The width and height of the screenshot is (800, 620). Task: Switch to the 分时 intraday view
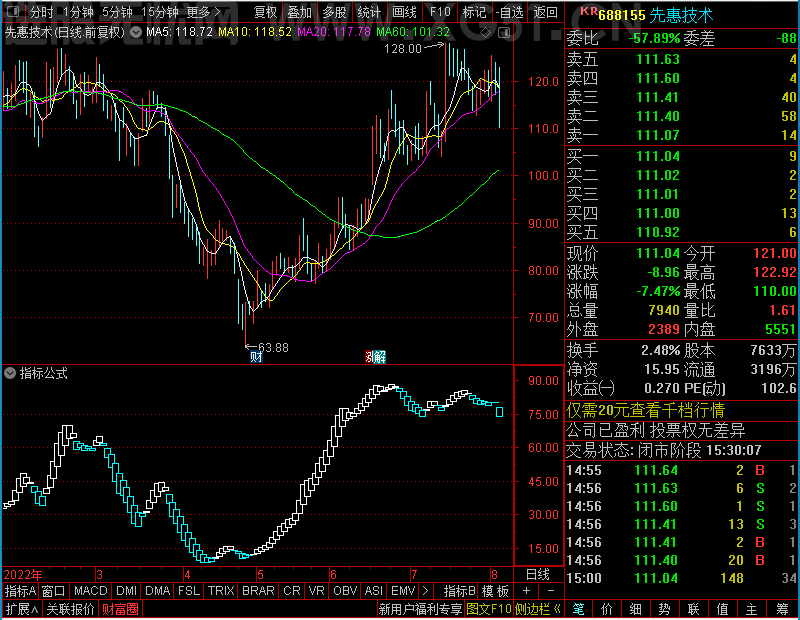(41, 12)
